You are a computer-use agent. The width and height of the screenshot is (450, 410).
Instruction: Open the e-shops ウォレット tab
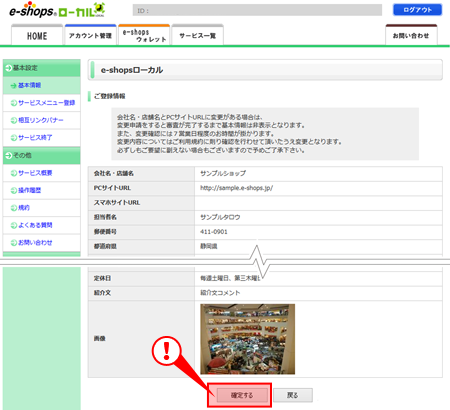pos(144,36)
